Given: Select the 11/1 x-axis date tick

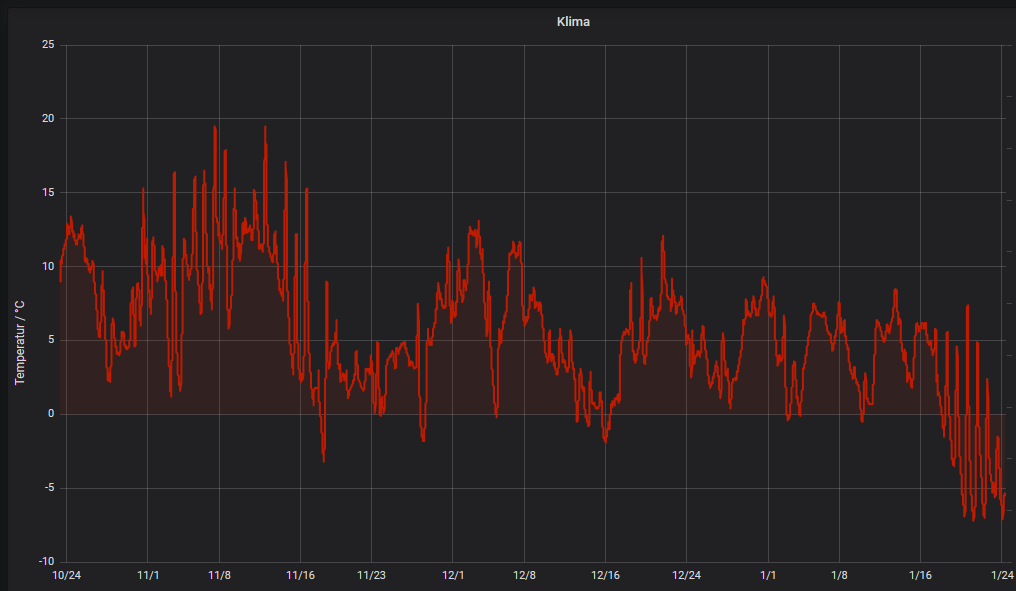Looking at the screenshot, I should pyautogui.click(x=148, y=575).
